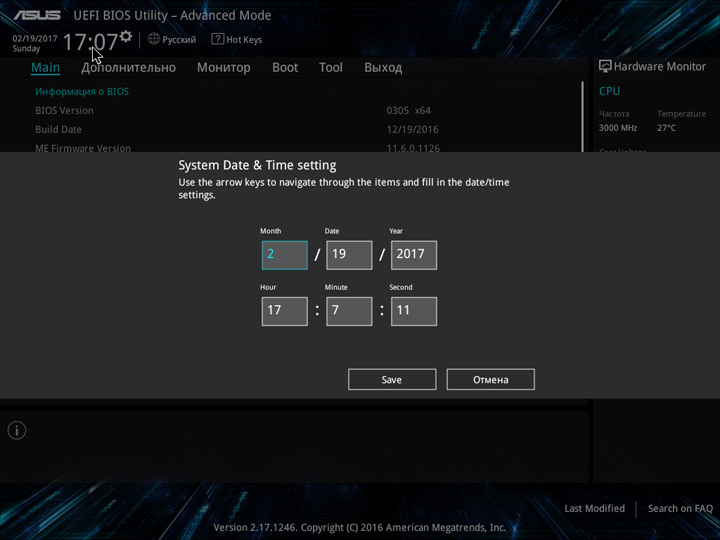720x540 pixels.
Task: Open the Tool tab
Action: 331,68
